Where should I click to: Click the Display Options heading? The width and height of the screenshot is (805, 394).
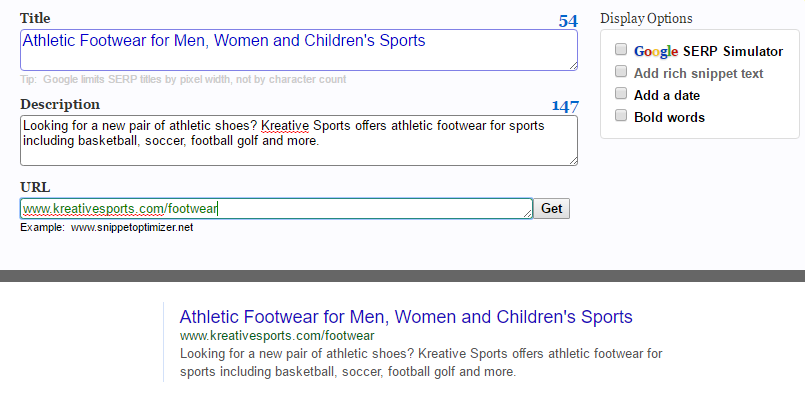(x=646, y=18)
